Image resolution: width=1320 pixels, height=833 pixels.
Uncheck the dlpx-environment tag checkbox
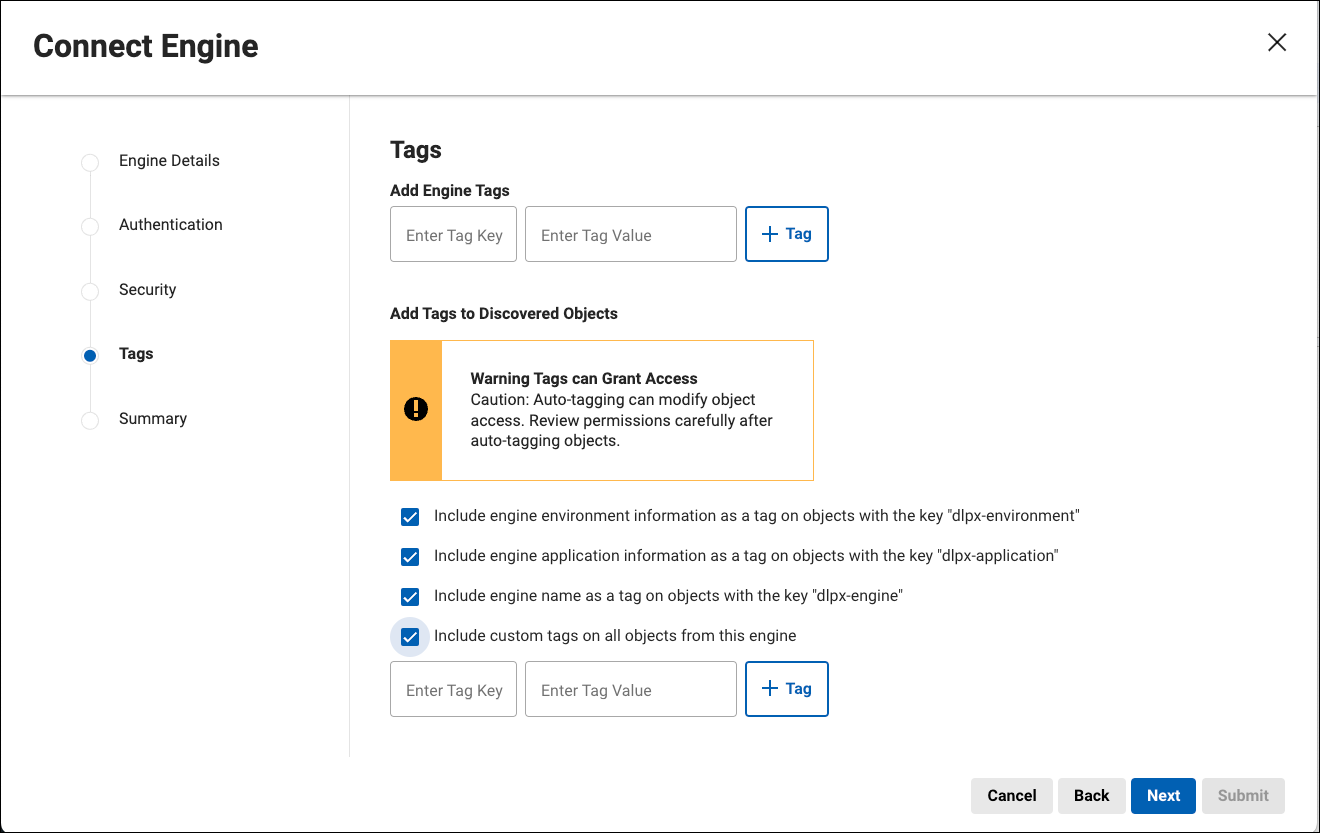tap(410, 517)
